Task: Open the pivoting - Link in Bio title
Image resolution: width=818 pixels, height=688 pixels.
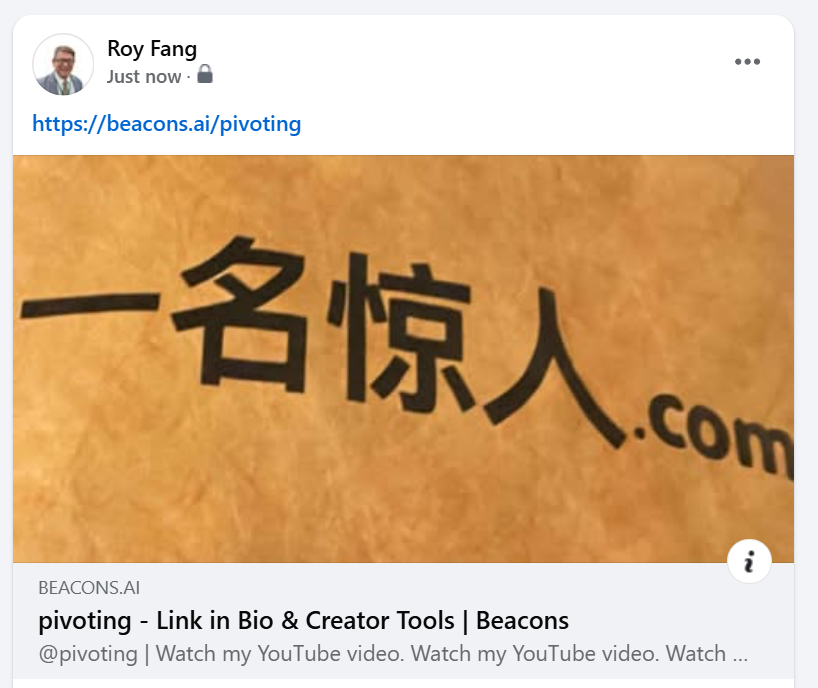Action: [304, 621]
